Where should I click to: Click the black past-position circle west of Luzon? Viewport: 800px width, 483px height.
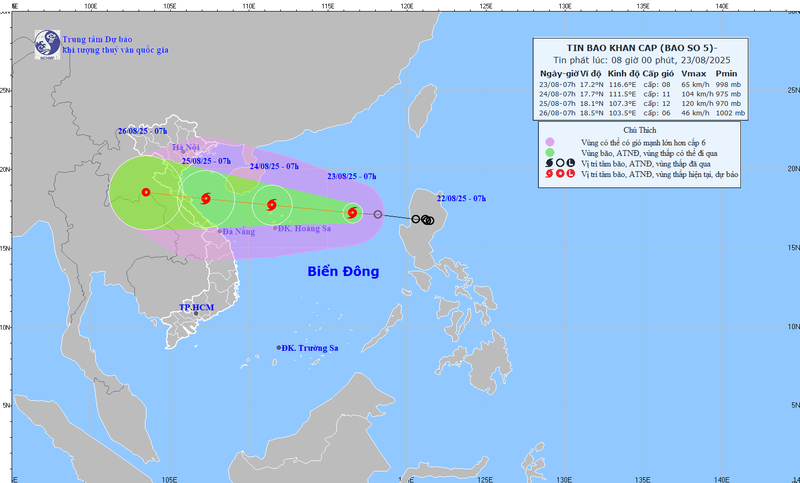click(x=378, y=214)
